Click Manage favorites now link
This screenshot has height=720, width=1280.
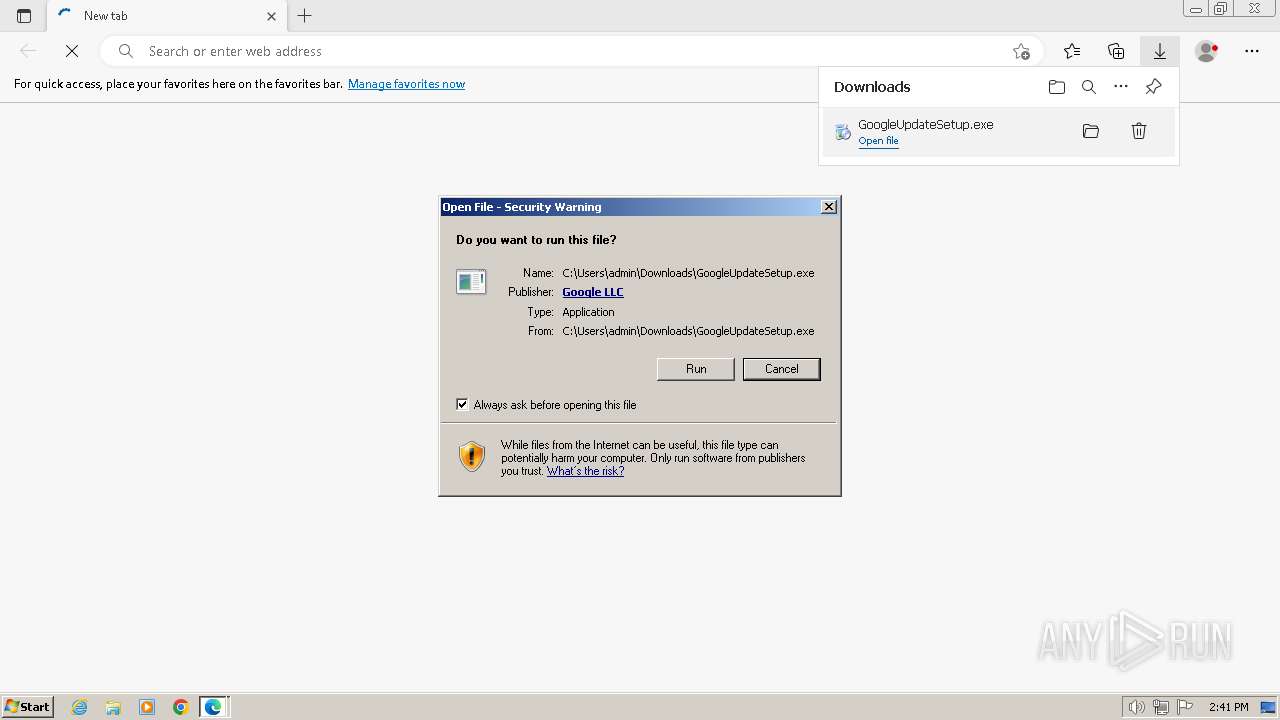[406, 84]
